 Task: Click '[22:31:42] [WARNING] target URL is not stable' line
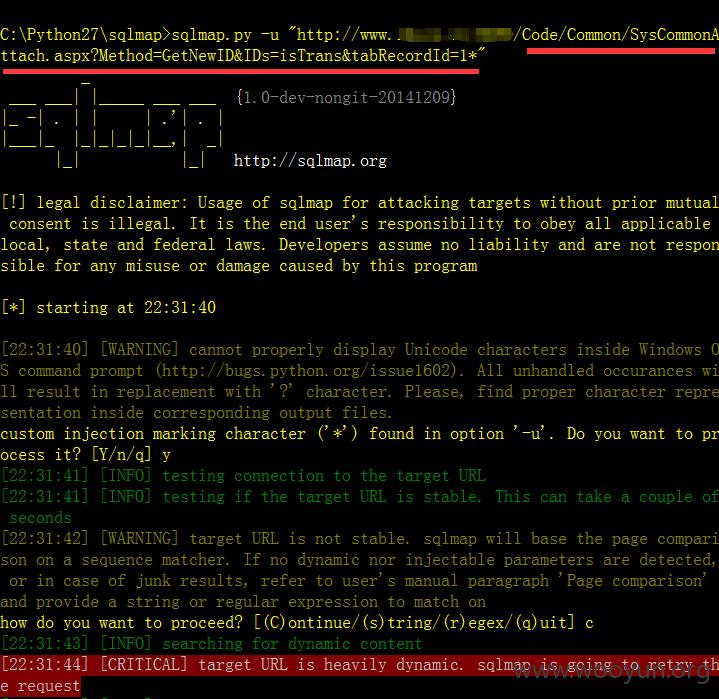pyautogui.click(x=360, y=539)
